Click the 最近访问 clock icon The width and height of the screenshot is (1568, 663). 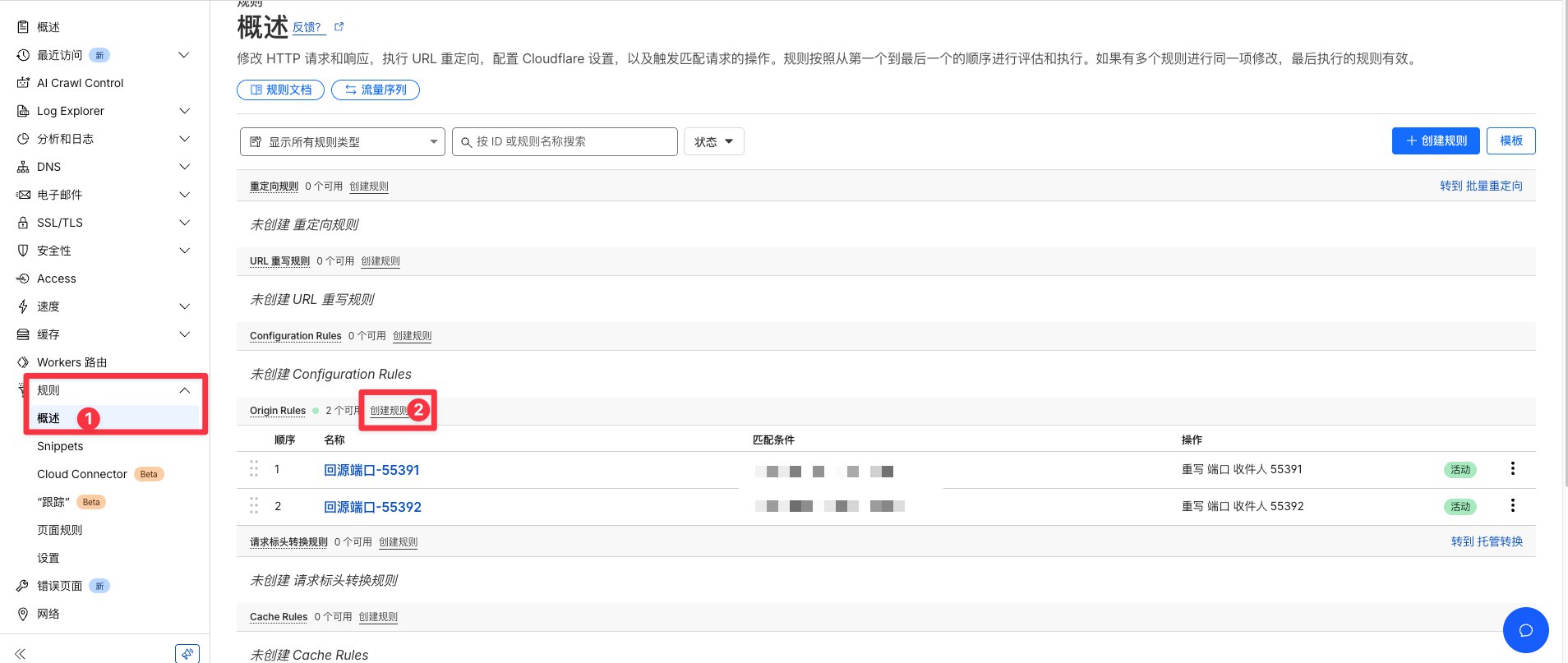23,55
